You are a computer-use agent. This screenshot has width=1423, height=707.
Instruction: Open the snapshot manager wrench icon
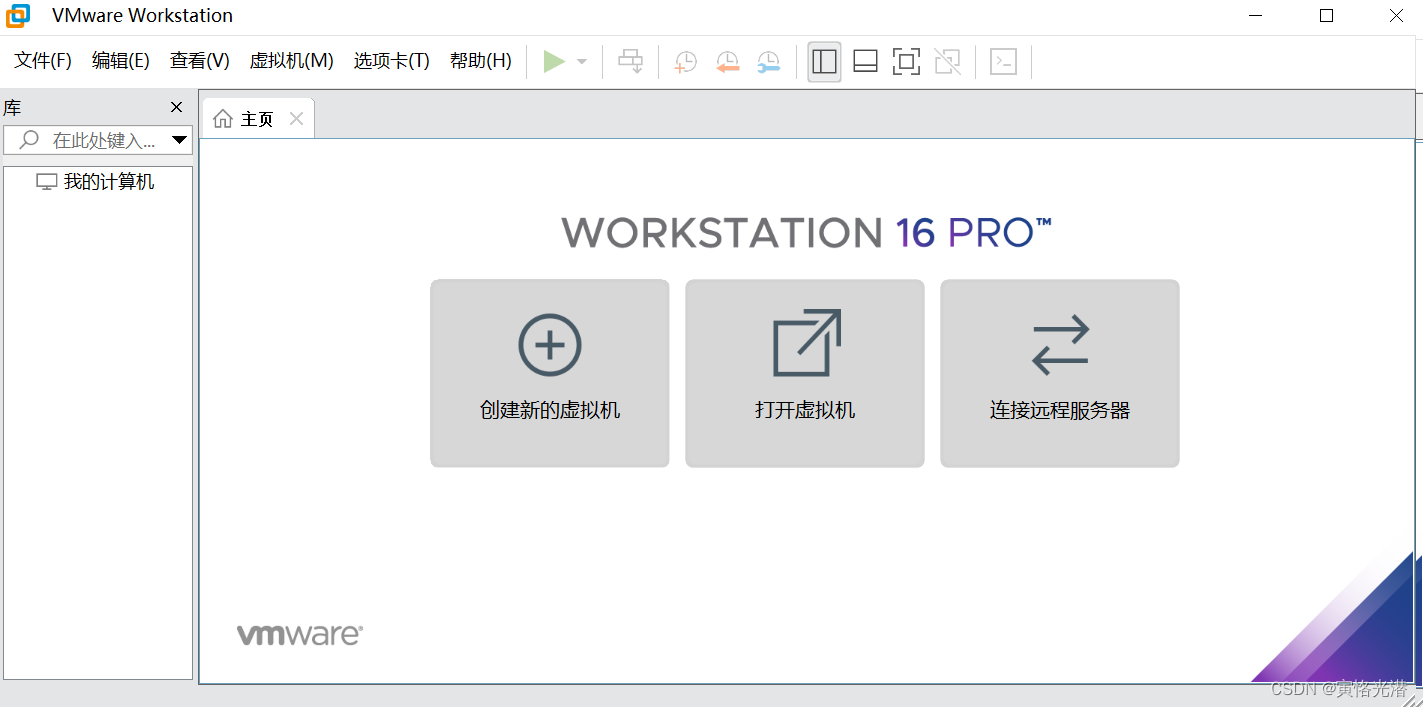pyautogui.click(x=768, y=62)
